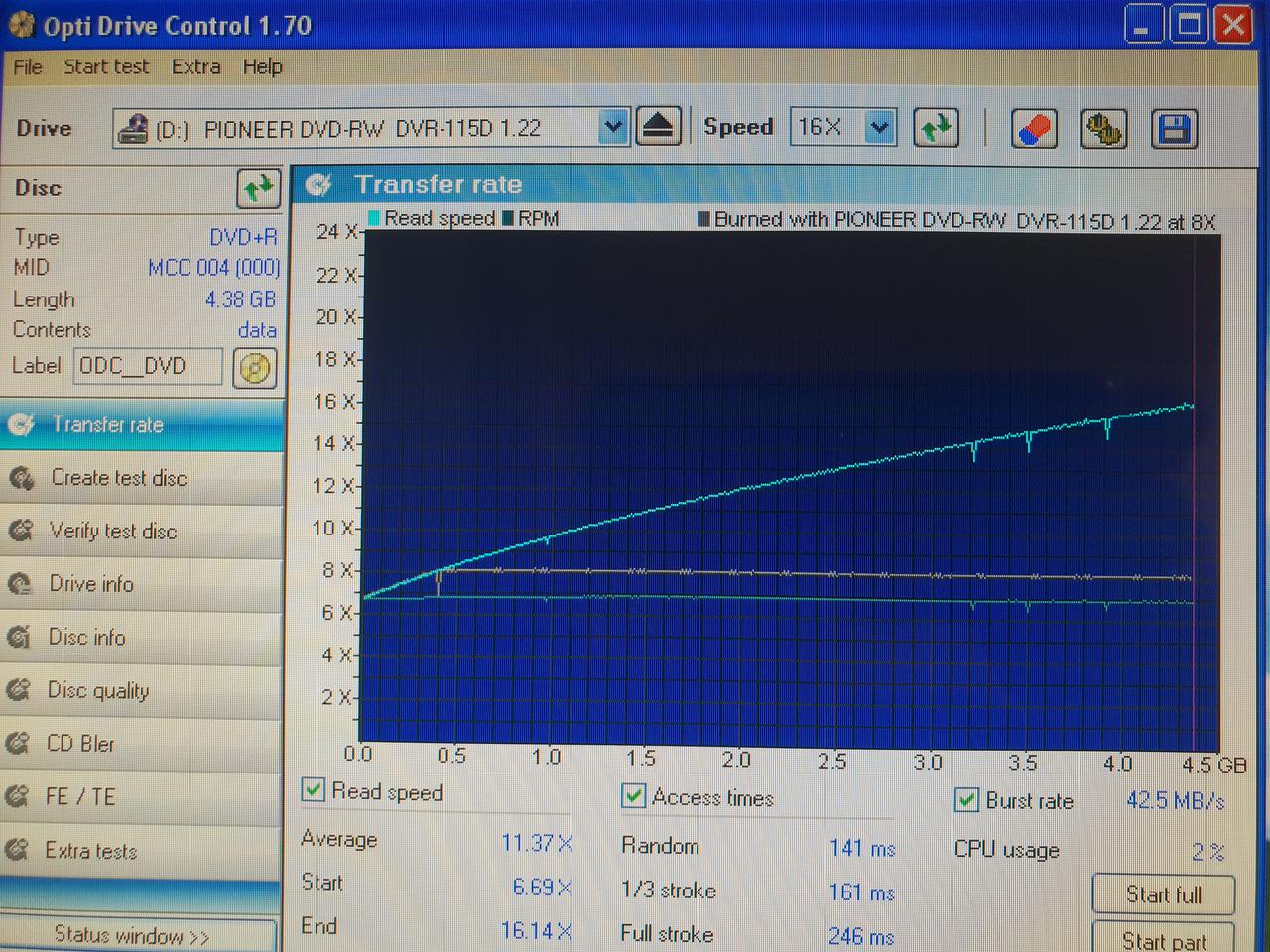Expand the Drive selection dropdown arrow

614,127
